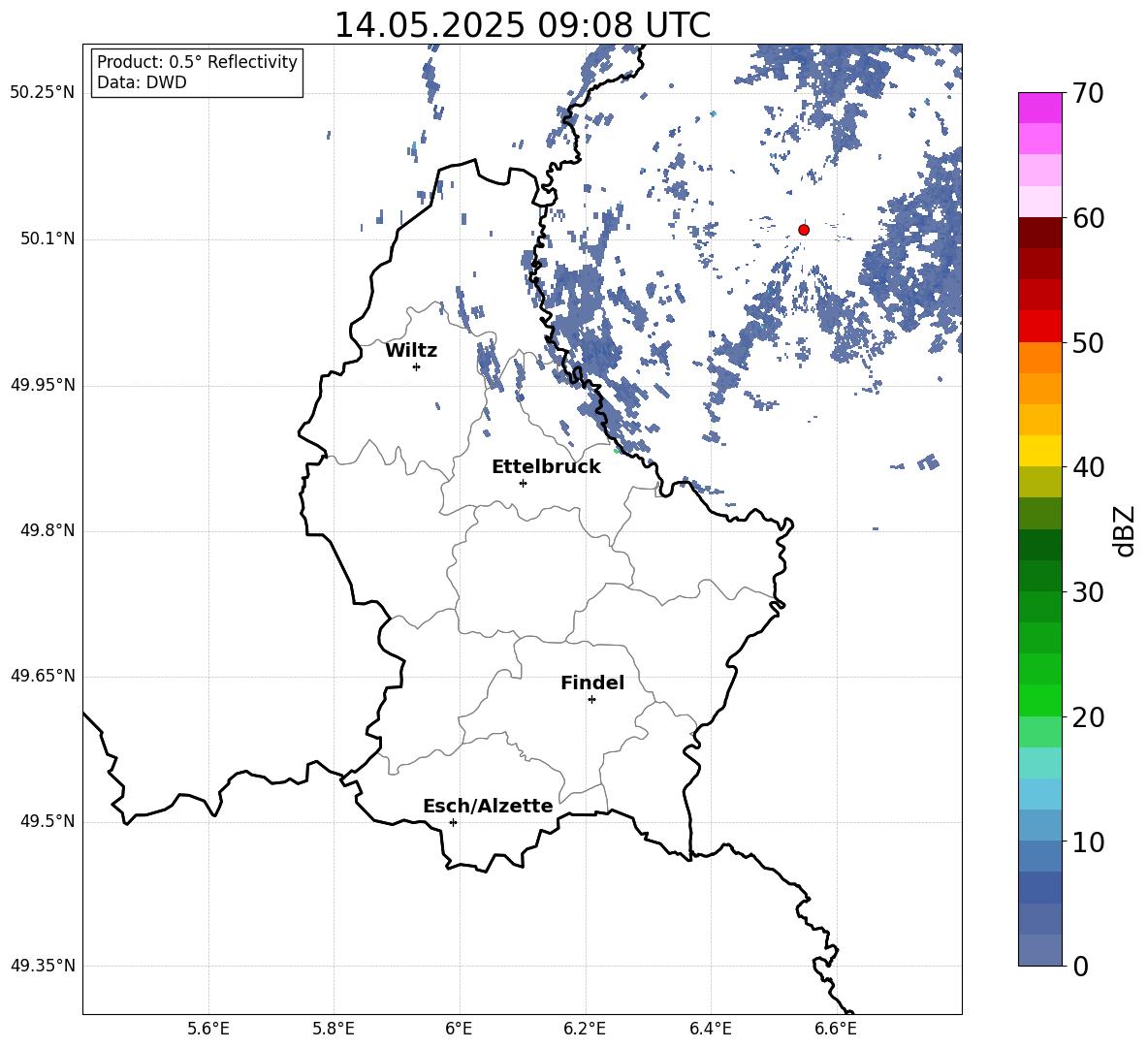Click the 5.6°E longitude label

pyautogui.click(x=208, y=1029)
